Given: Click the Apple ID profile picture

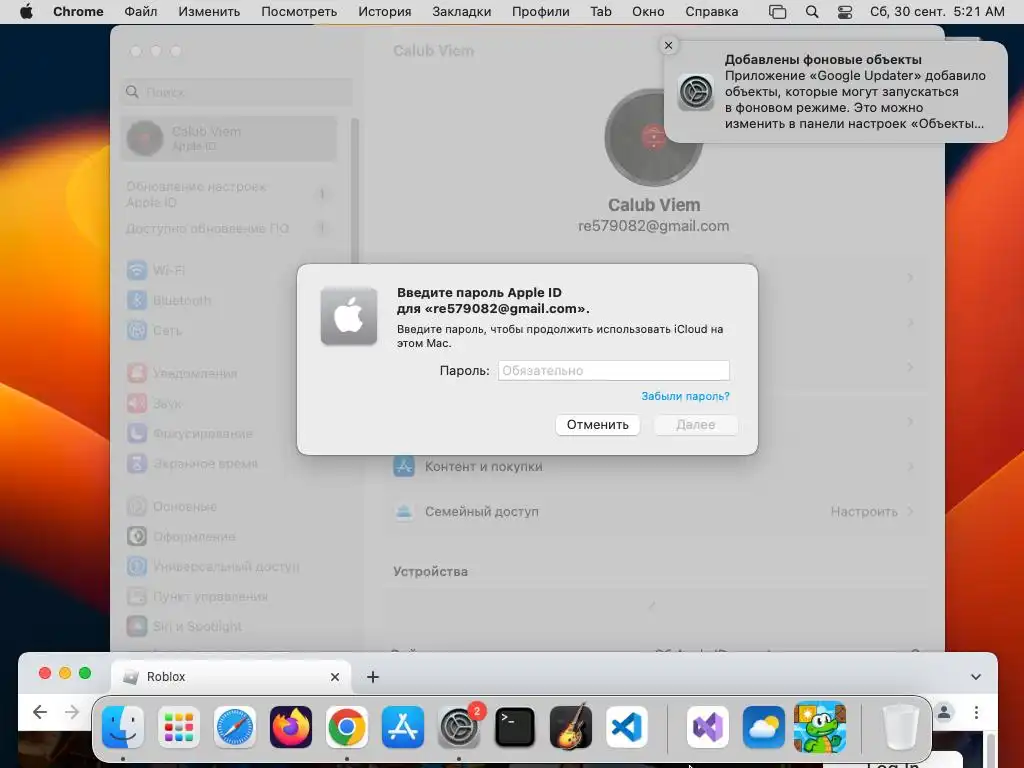Looking at the screenshot, I should [653, 138].
